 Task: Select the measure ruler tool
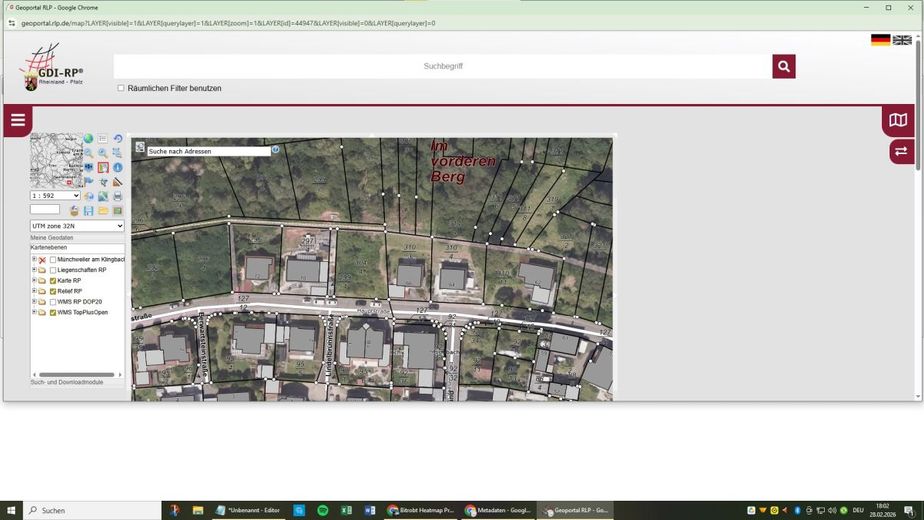pos(118,182)
